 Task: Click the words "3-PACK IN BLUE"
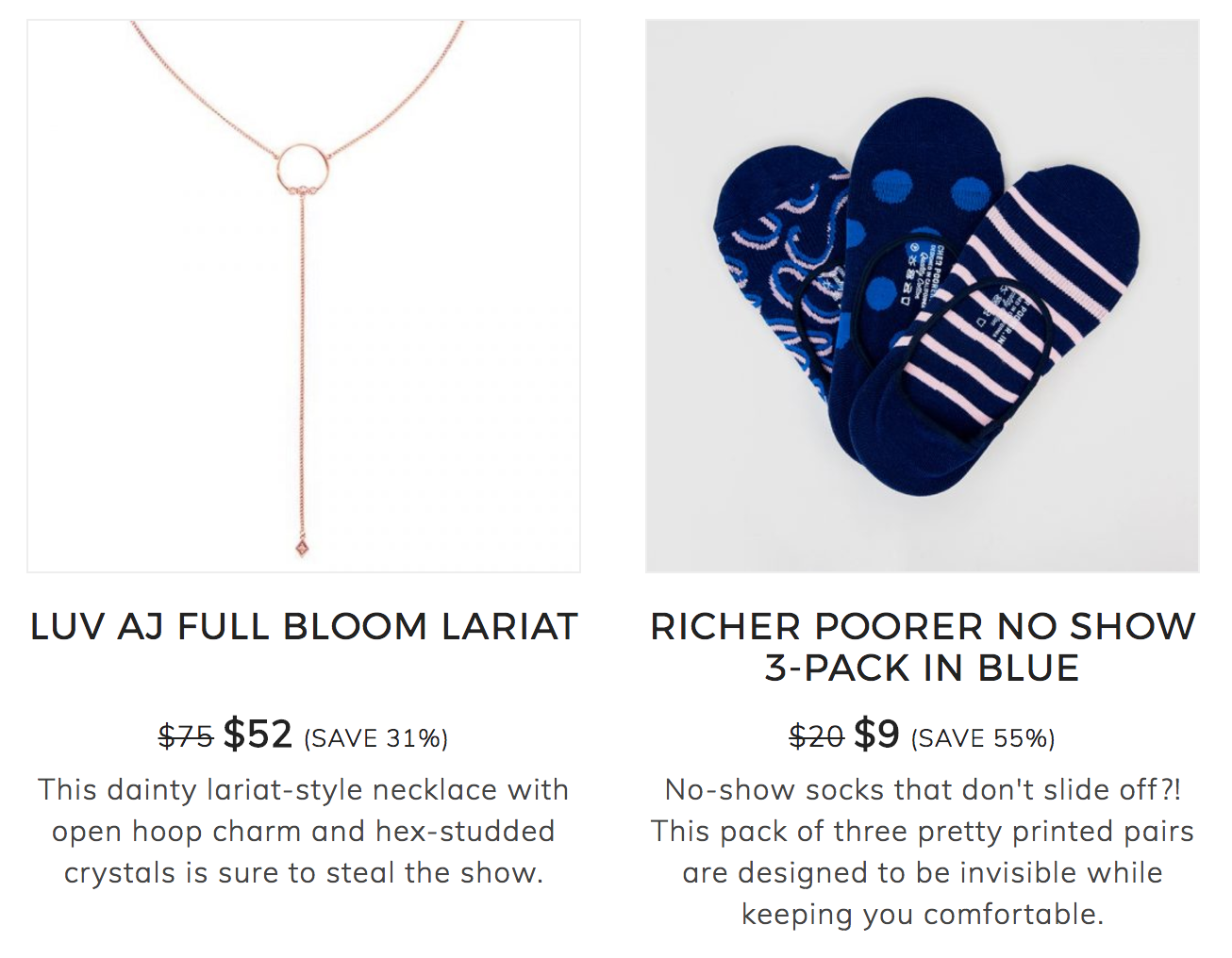923,668
